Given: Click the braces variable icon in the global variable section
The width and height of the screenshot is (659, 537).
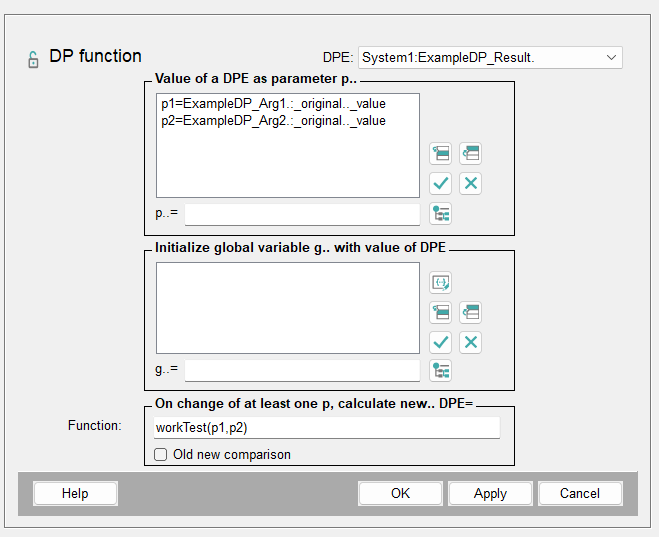Looking at the screenshot, I should (440, 282).
